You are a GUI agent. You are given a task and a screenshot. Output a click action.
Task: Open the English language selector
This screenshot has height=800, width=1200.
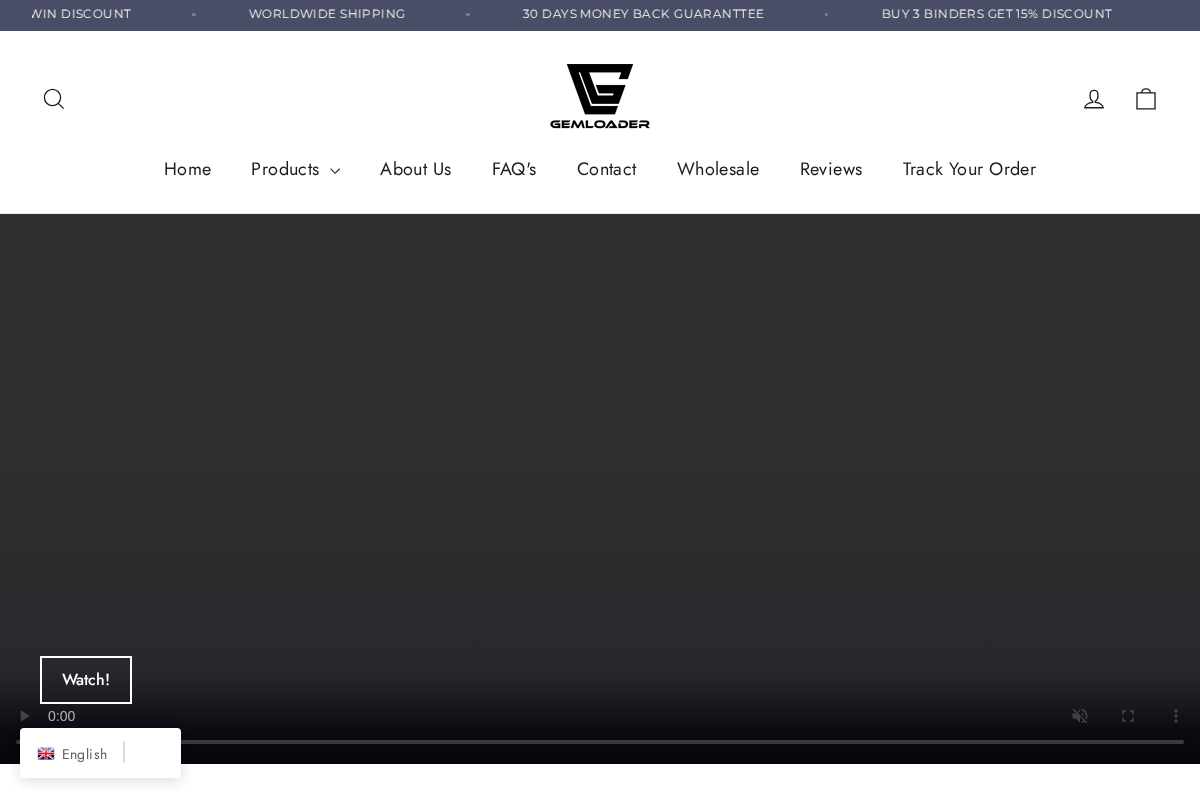pos(84,754)
